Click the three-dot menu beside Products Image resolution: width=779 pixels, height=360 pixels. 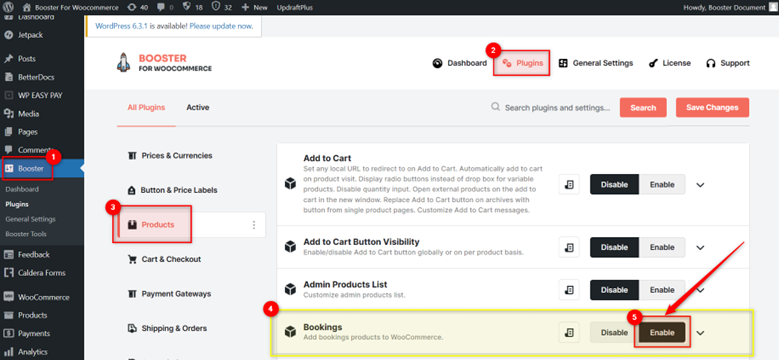click(x=254, y=225)
